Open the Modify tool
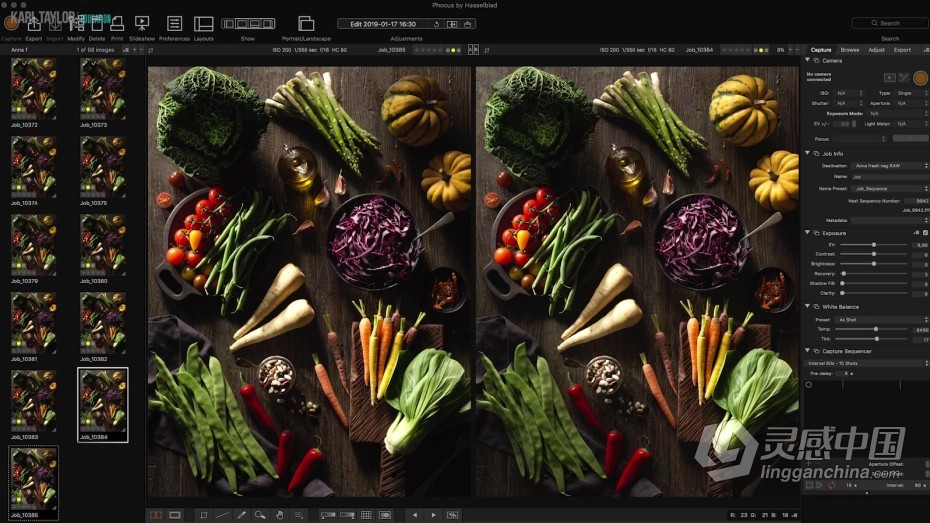 point(76,24)
